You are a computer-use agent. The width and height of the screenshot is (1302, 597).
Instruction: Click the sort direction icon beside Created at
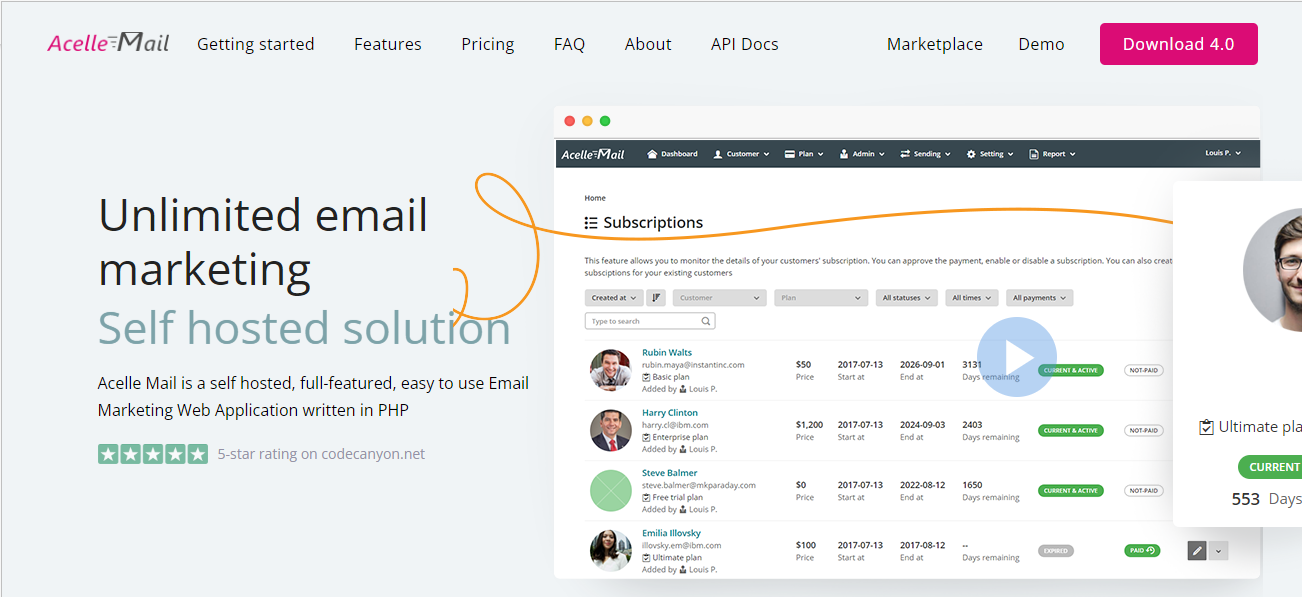click(656, 297)
